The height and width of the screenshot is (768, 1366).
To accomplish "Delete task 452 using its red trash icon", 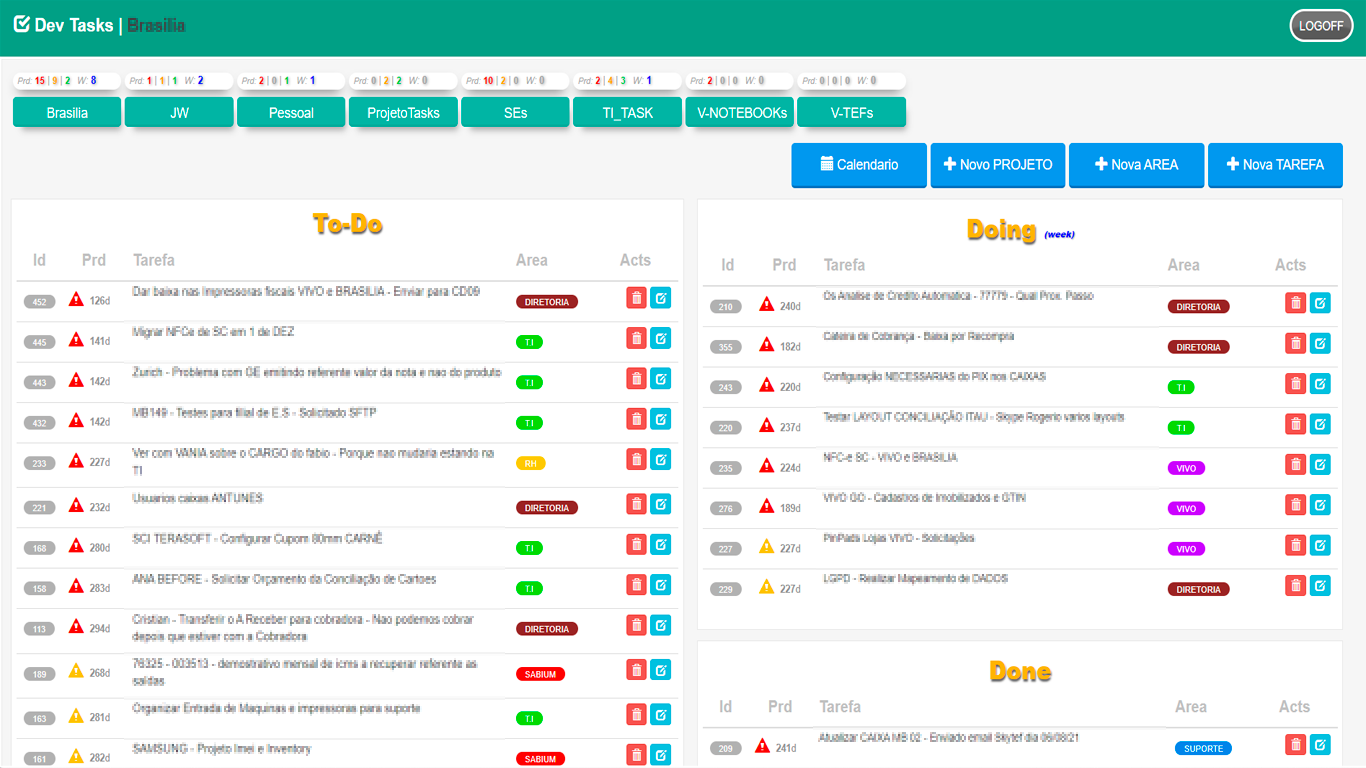I will pos(636,298).
